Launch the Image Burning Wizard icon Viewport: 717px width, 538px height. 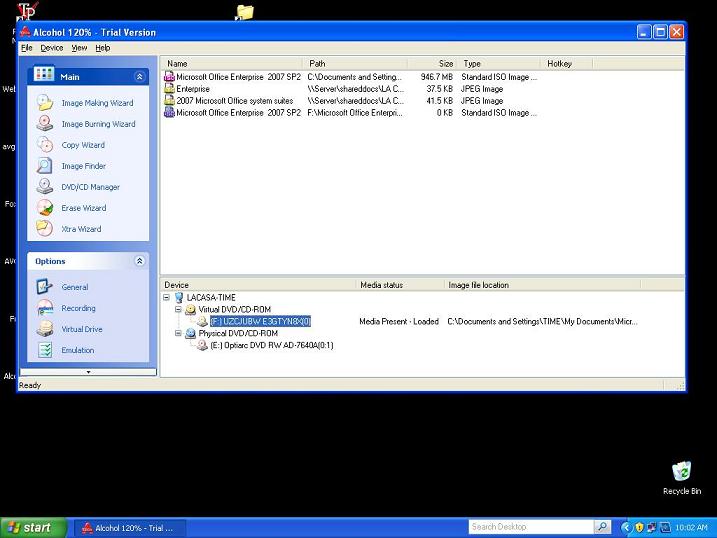[45, 124]
